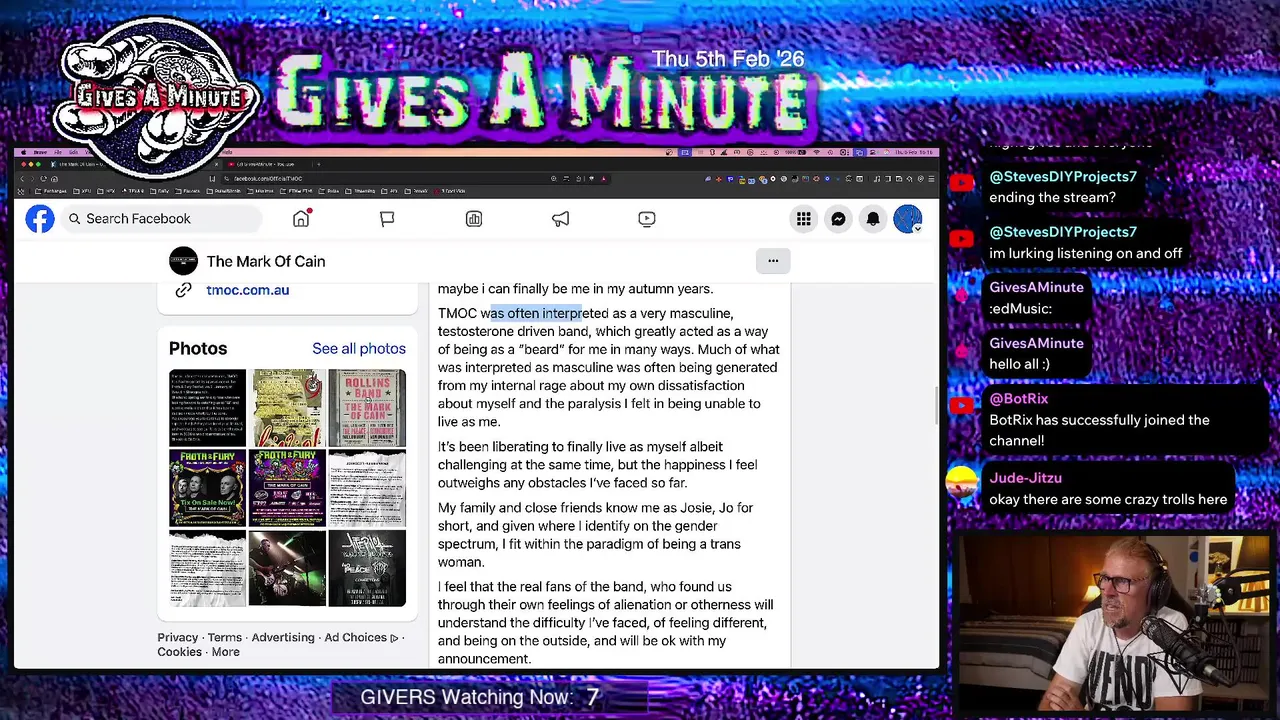This screenshot has height=720, width=1280.
Task: Open the Ad Center megaphone icon
Action: (x=560, y=218)
